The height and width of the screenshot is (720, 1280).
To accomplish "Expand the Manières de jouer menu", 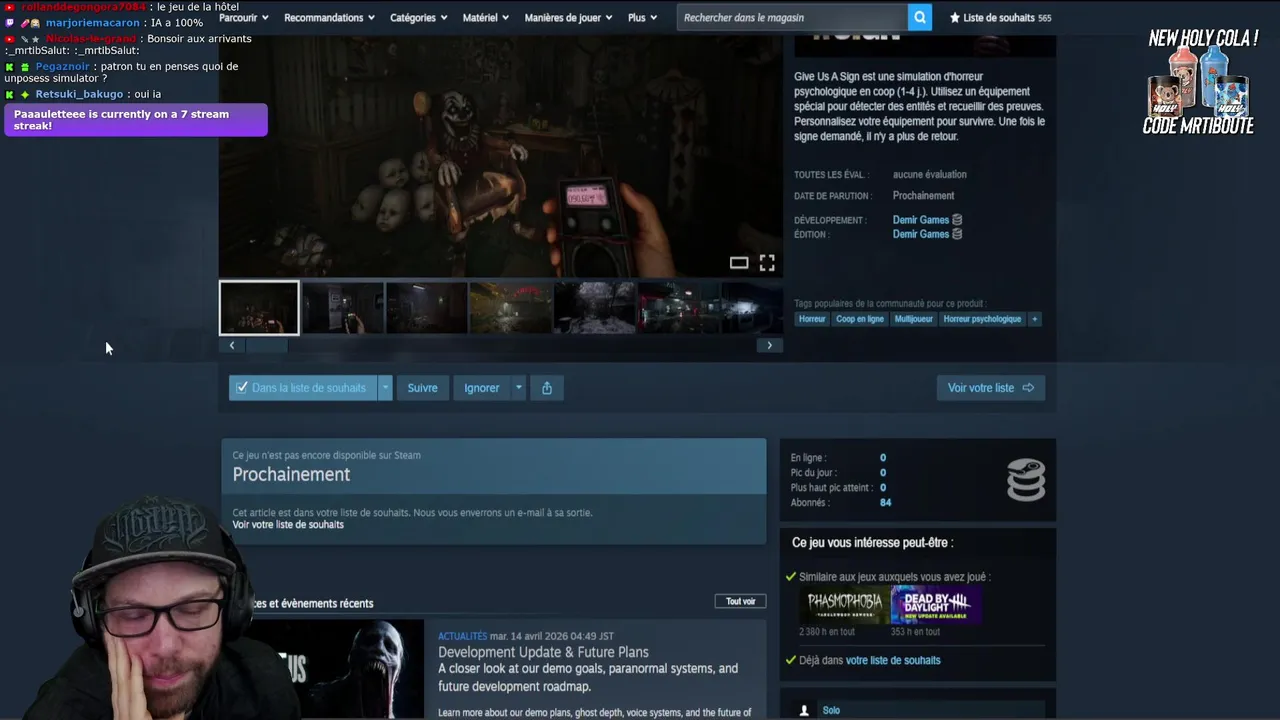I will (x=569, y=17).
